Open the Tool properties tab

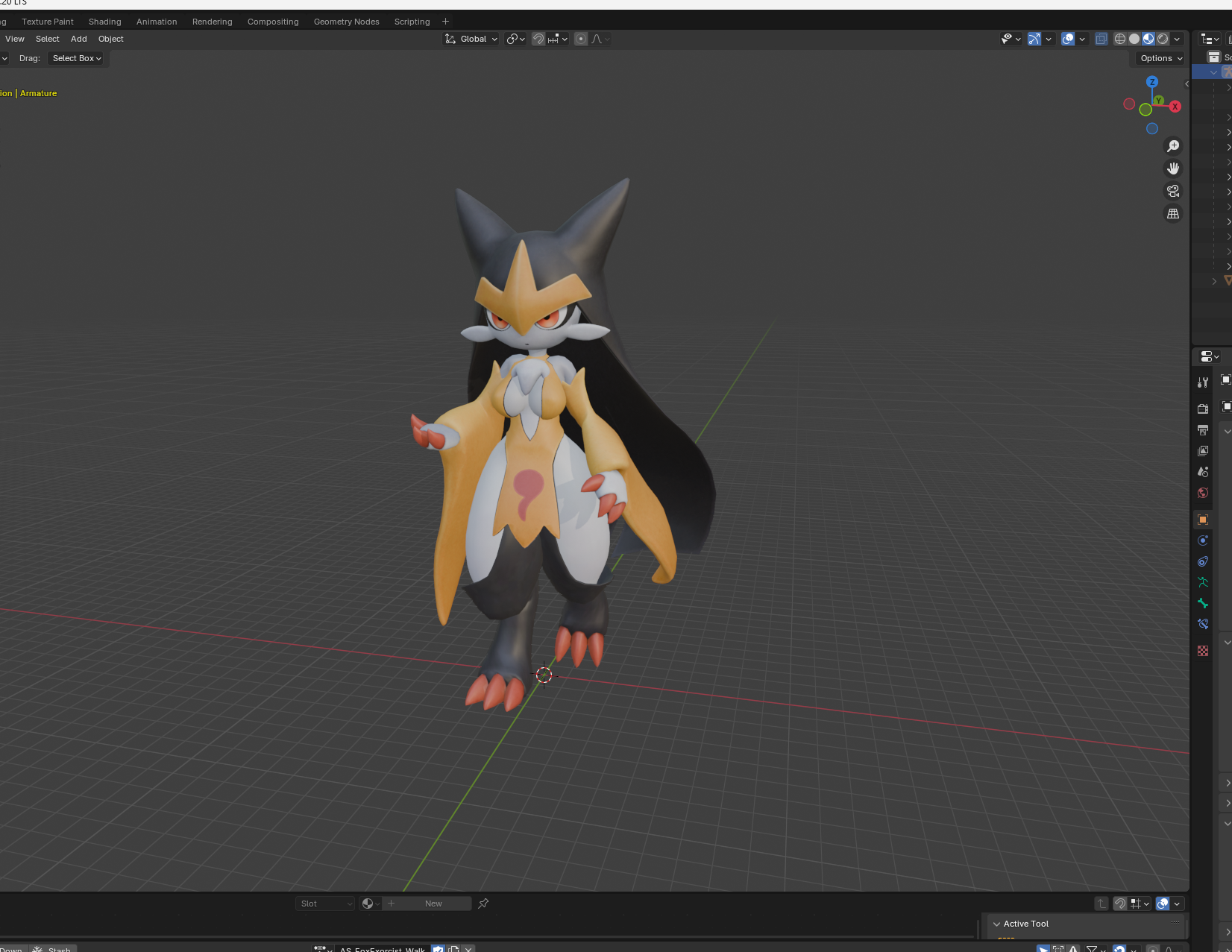1203,382
